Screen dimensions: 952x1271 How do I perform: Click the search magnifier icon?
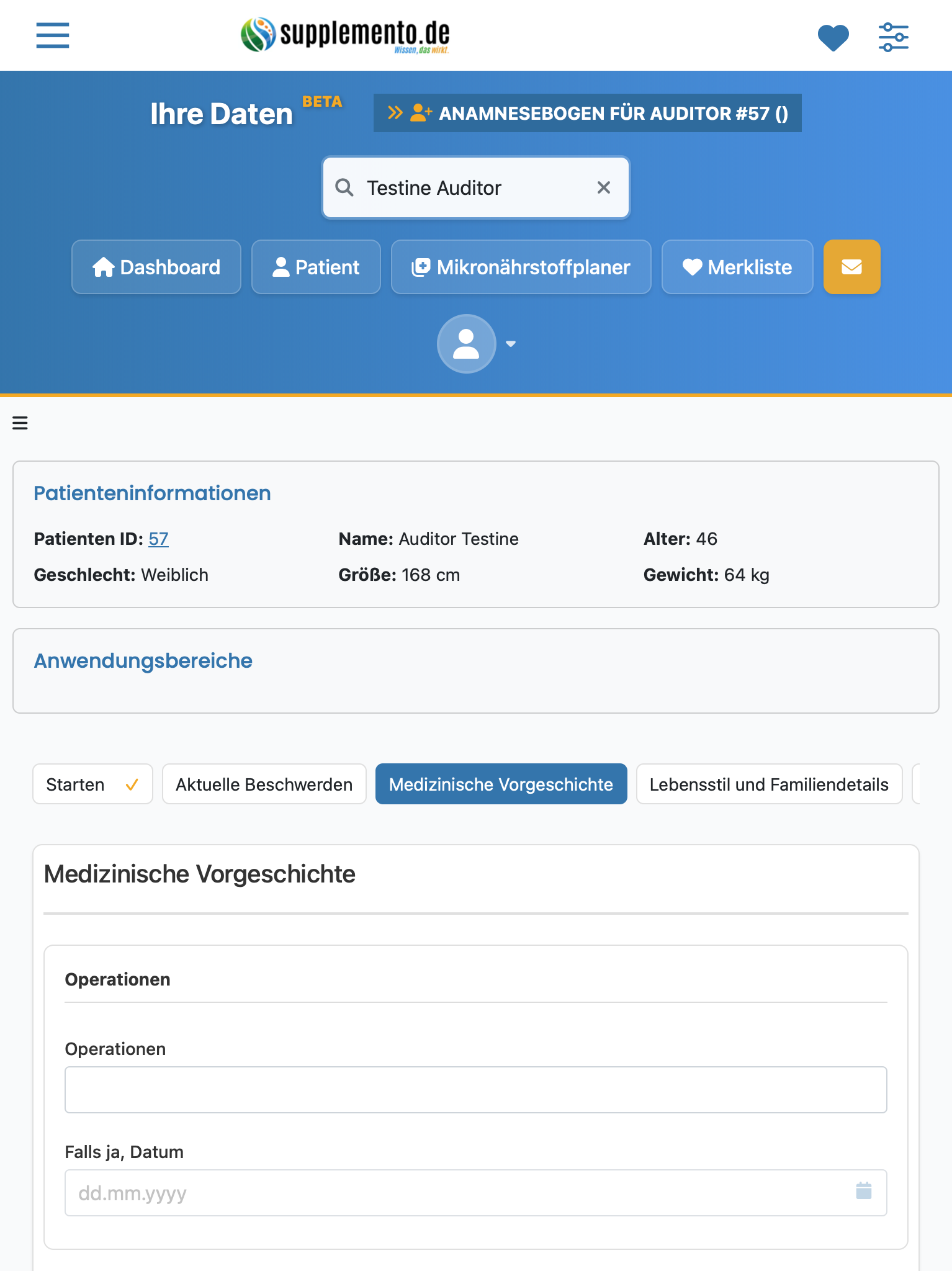click(x=344, y=187)
